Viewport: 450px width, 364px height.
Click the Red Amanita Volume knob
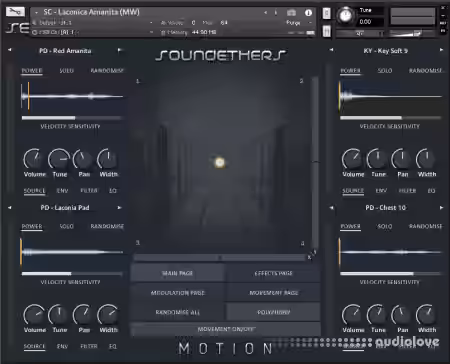coord(34,159)
